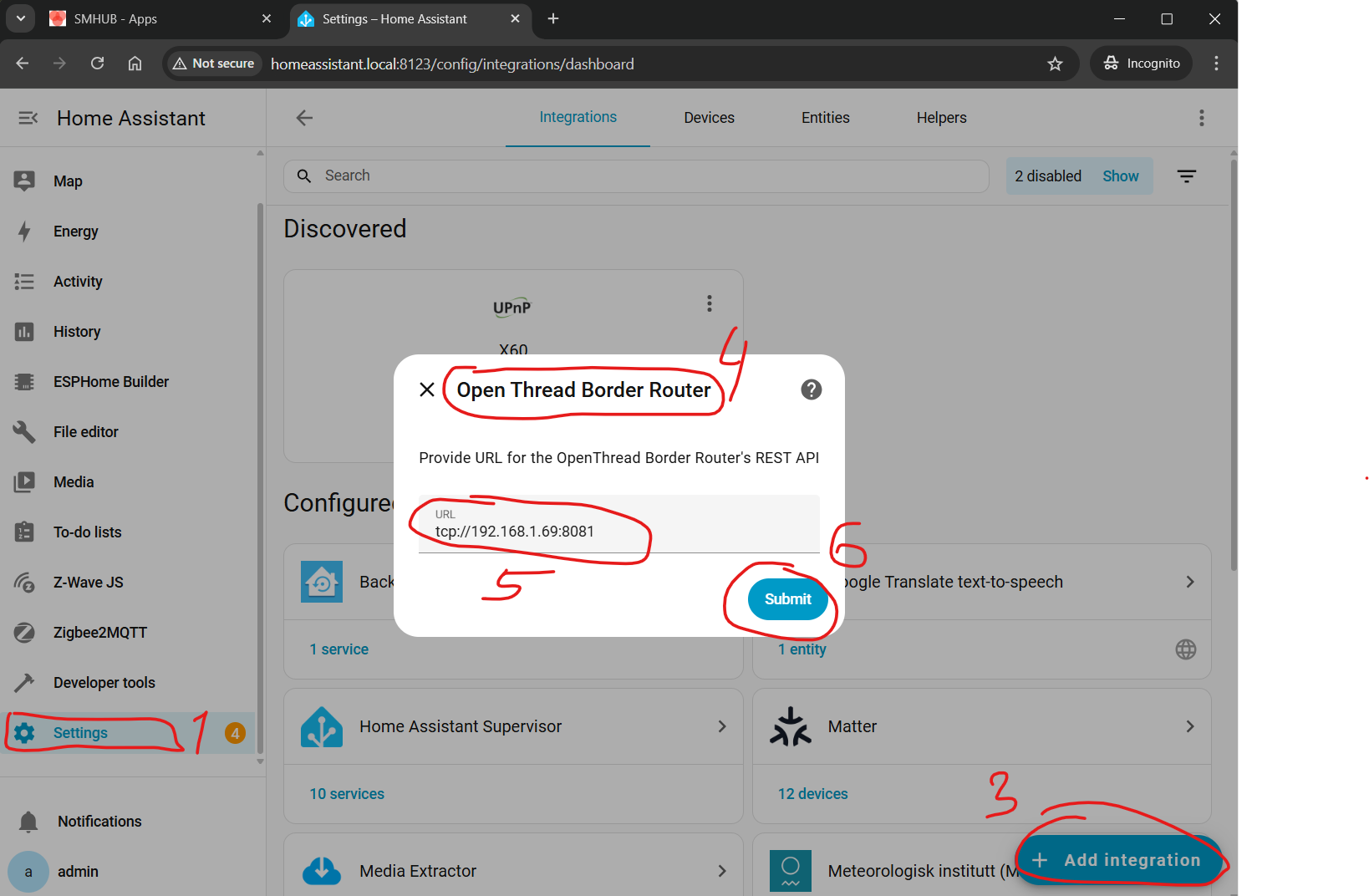This screenshot has height=896, width=1369.
Task: Open Zigbee2MQTT in the sidebar
Action: tap(99, 633)
